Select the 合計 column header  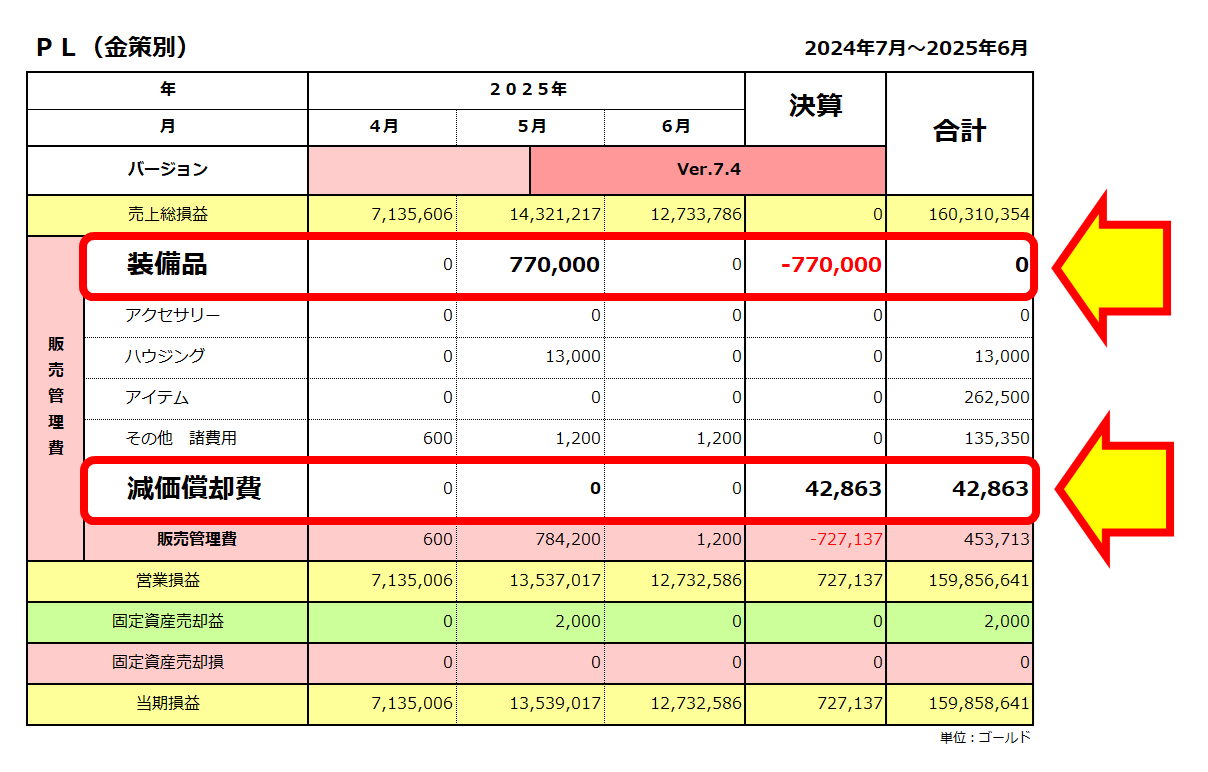coord(959,131)
